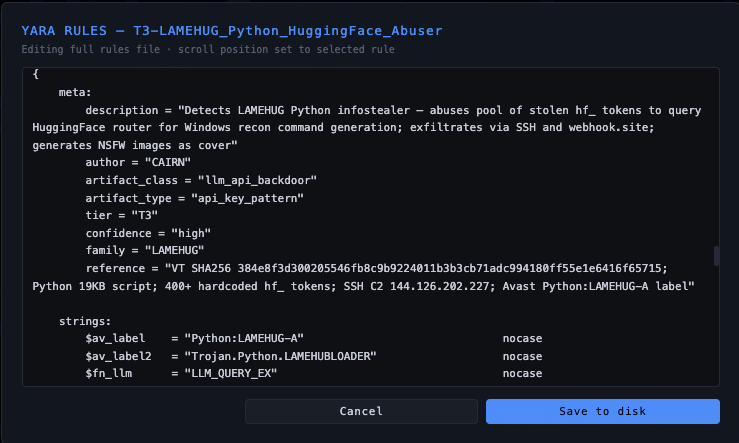This screenshot has height=443, width=739.
Task: Click the $av_label2 Trojan.Python.LAMEHUBLOADER line
Action: pyautogui.click(x=230, y=356)
